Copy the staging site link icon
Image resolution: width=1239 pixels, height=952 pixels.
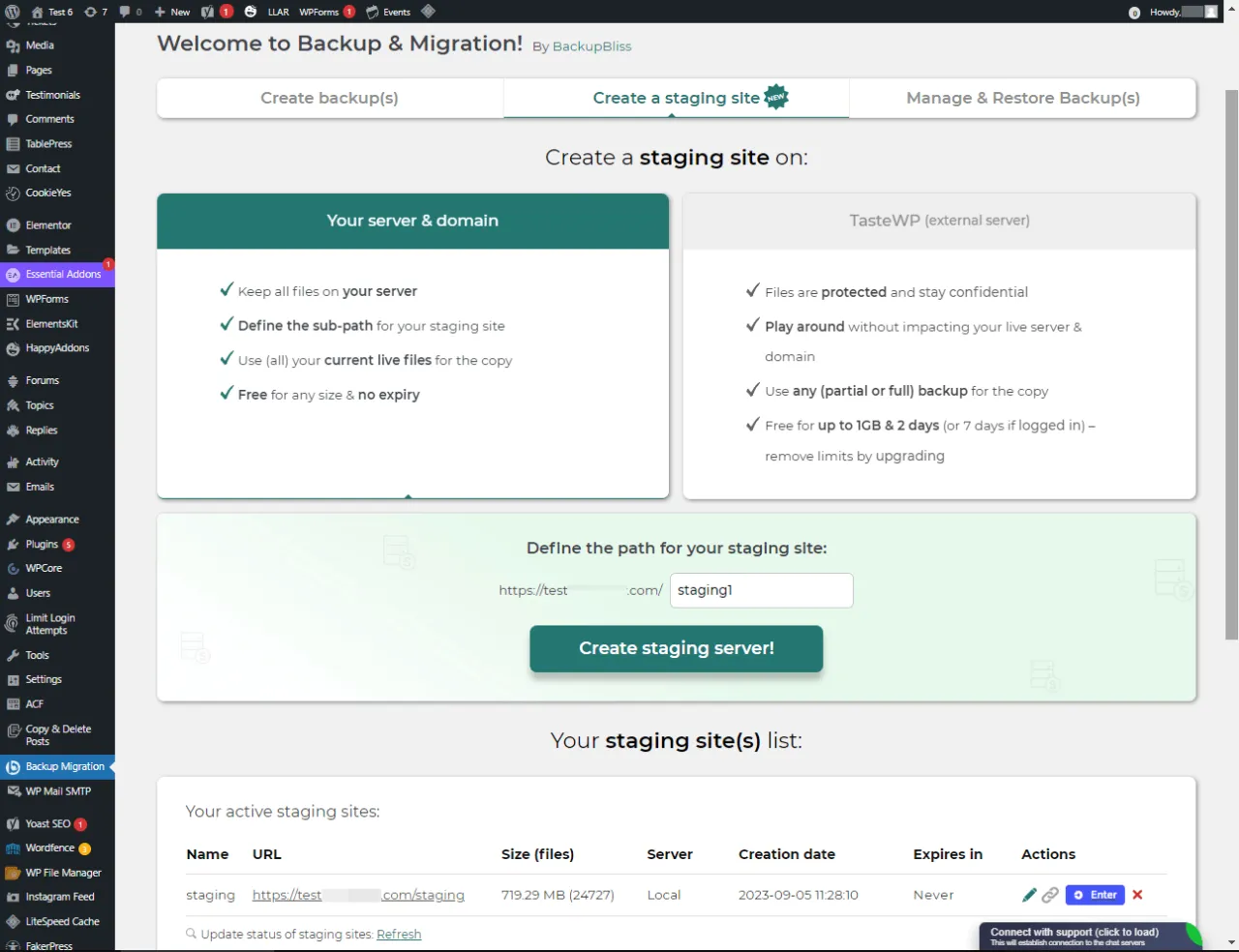[x=1051, y=895]
